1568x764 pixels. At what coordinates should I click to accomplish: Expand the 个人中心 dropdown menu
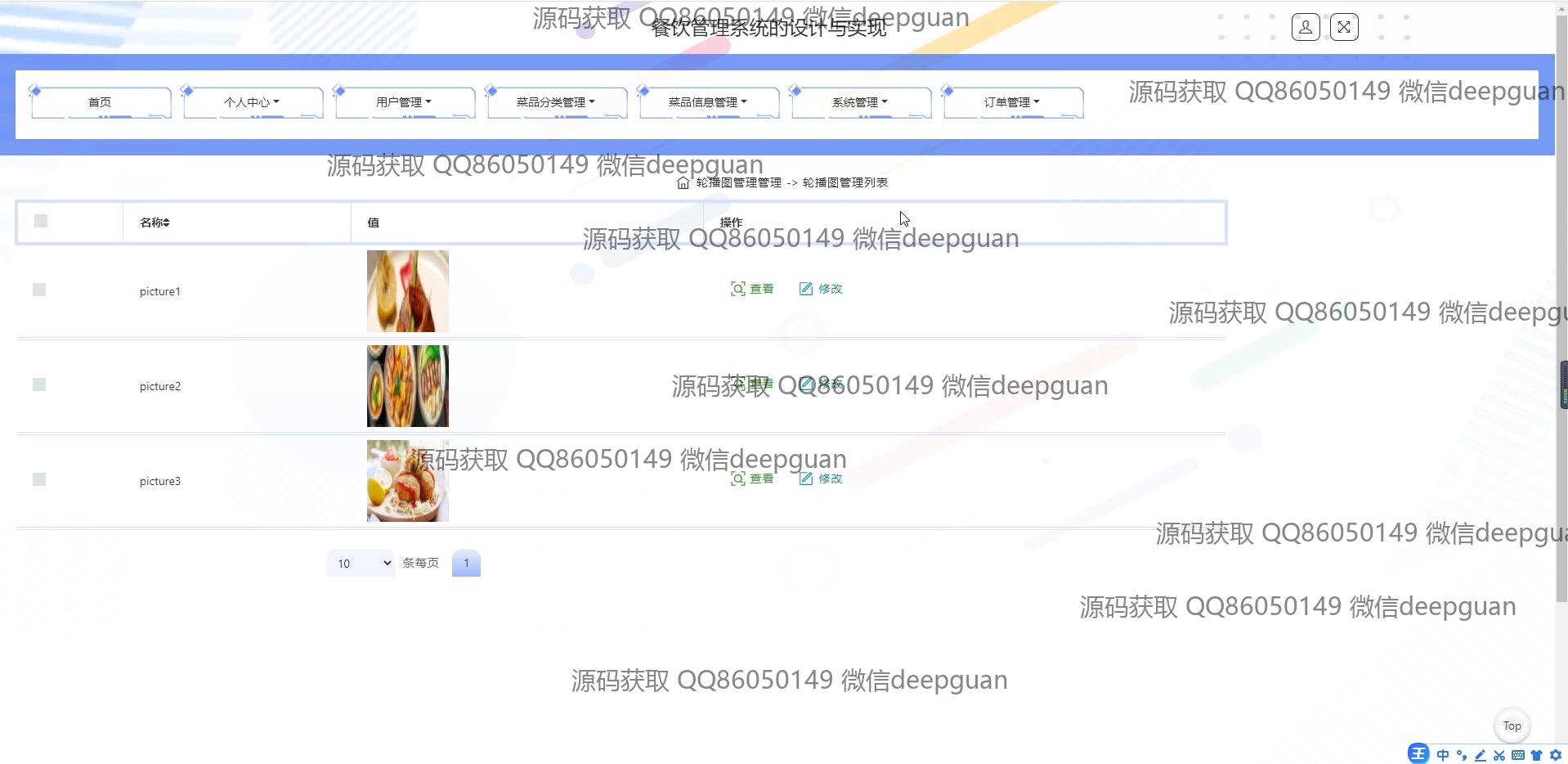[x=252, y=102]
